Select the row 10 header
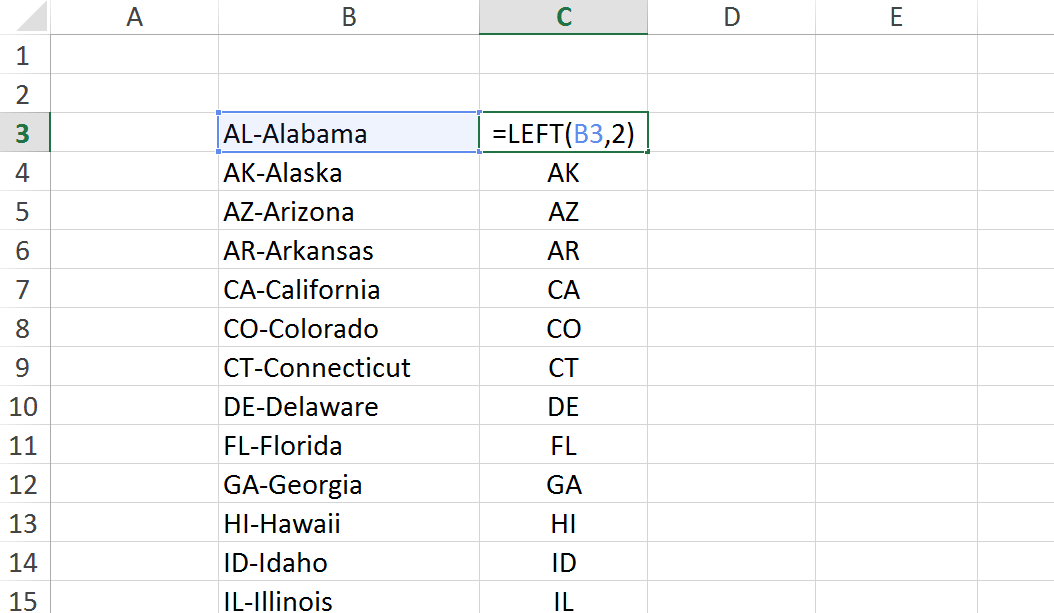 click(x=24, y=407)
